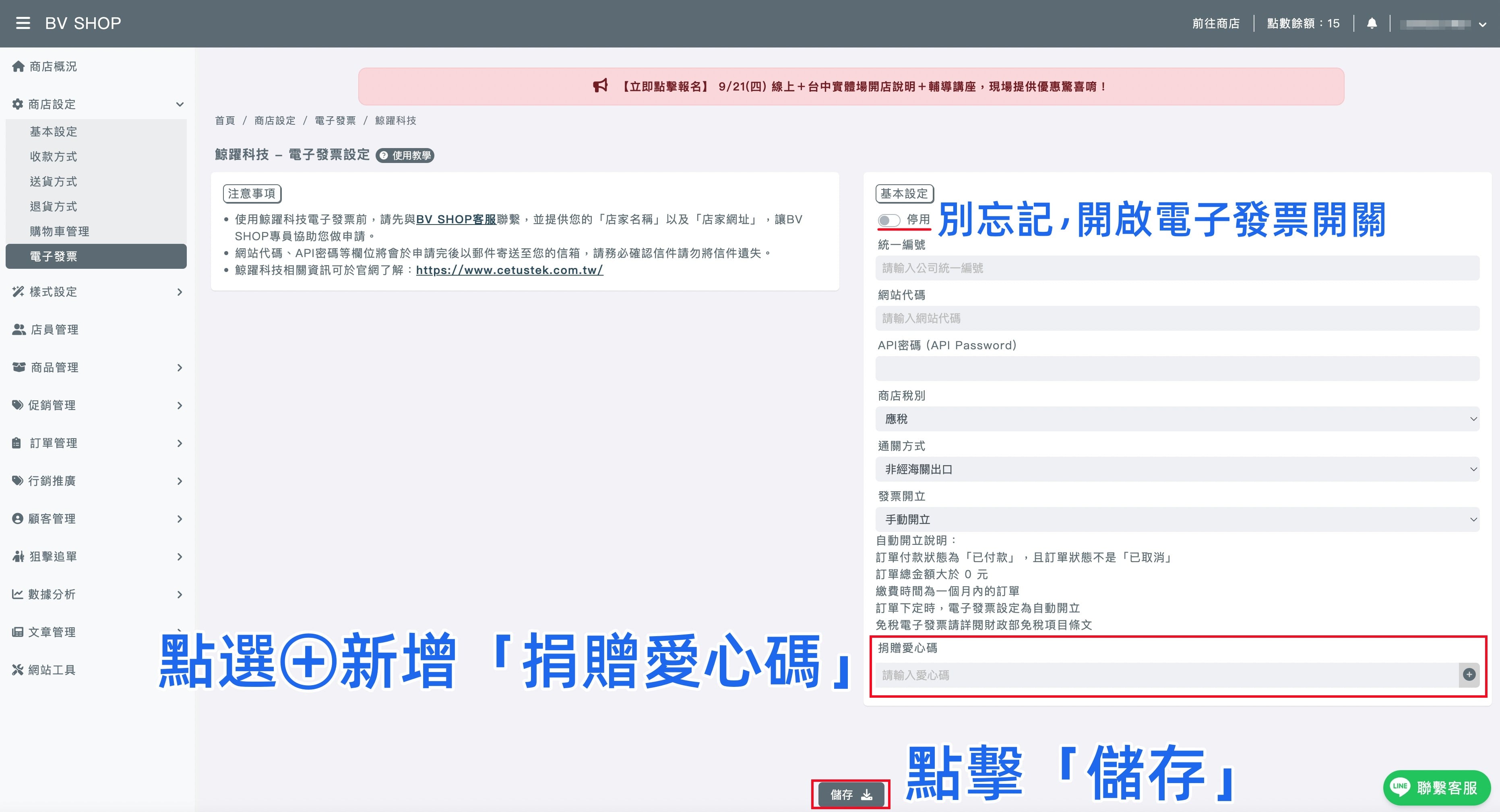Click the chart icon beside 數據分析
The image size is (1500, 812).
(x=17, y=594)
